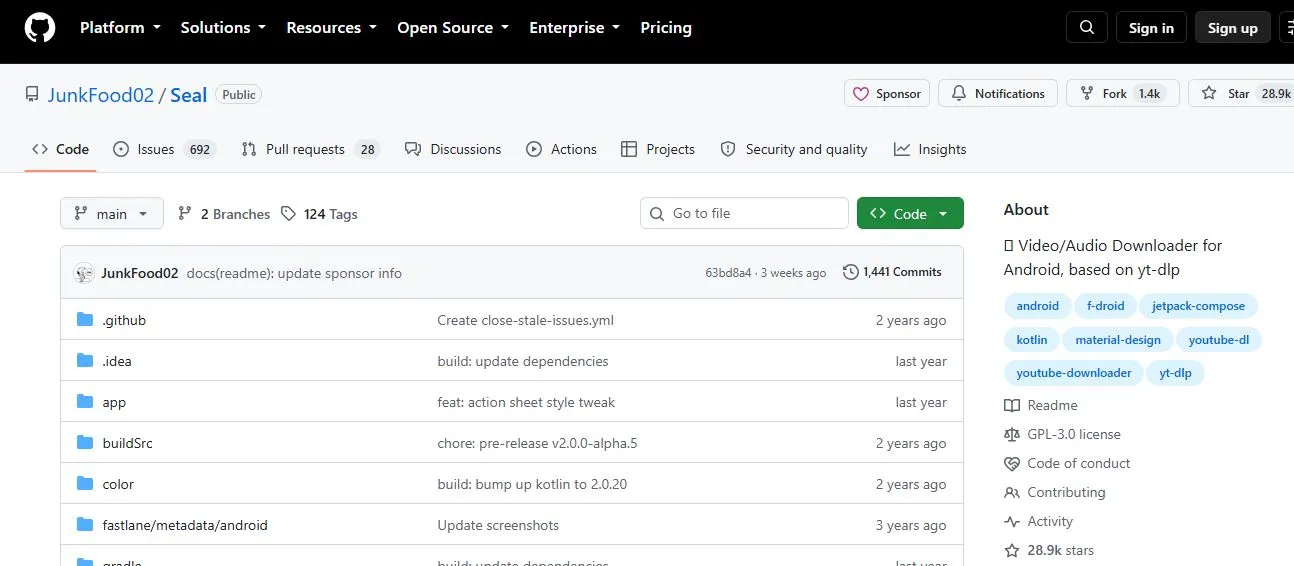Select the material-design topic tag
This screenshot has width=1294, height=566.
pyautogui.click(x=1118, y=340)
